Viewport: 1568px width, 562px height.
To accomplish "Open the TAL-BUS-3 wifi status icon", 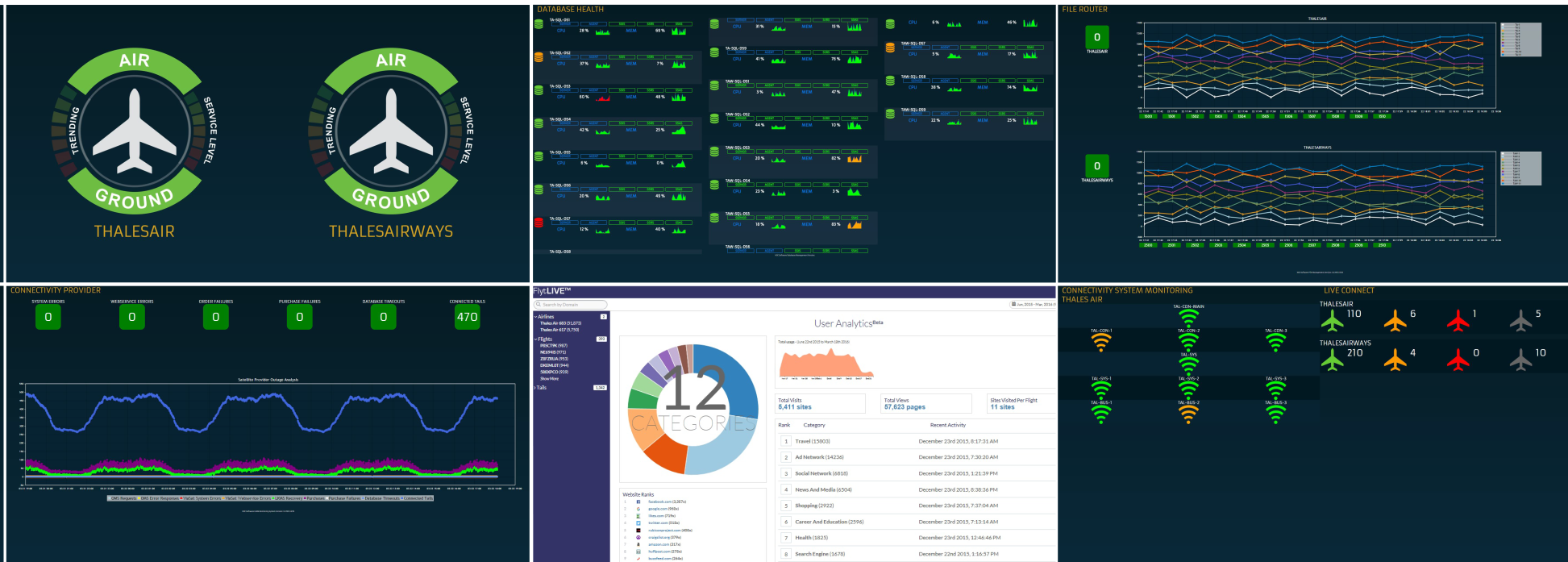I will [x=1275, y=414].
